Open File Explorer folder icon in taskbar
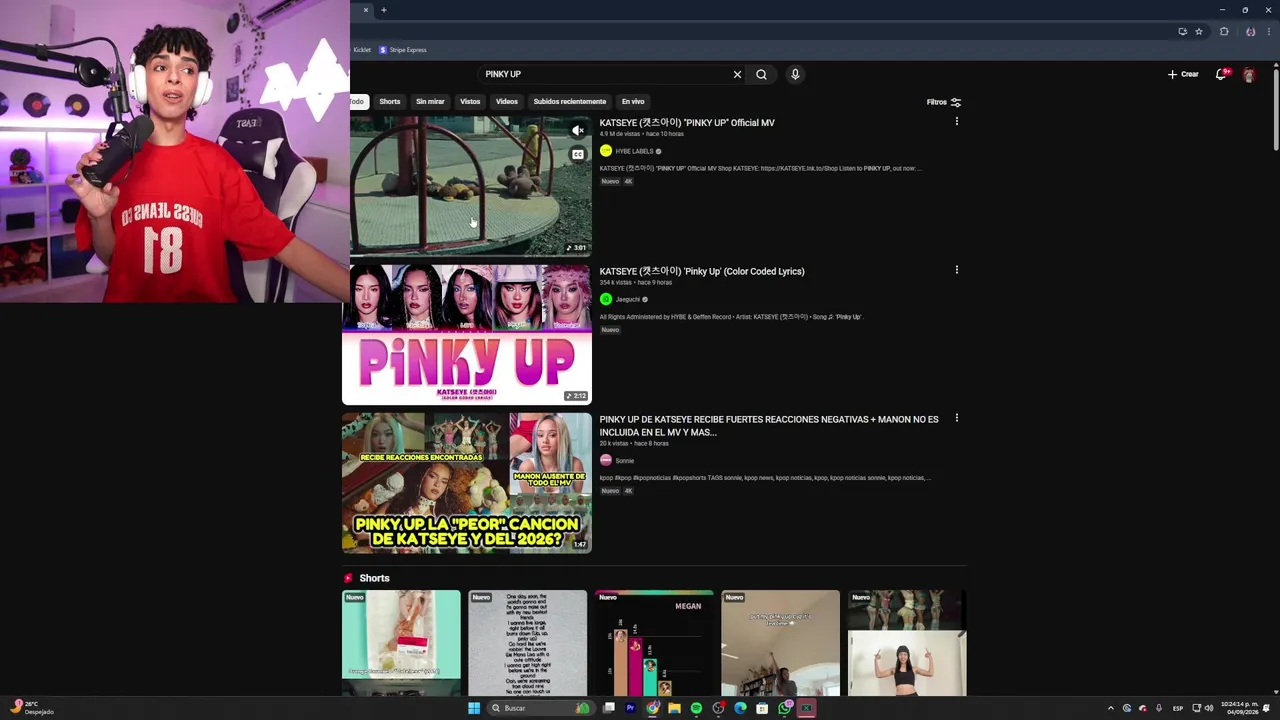The width and height of the screenshot is (1280, 720). [x=674, y=708]
